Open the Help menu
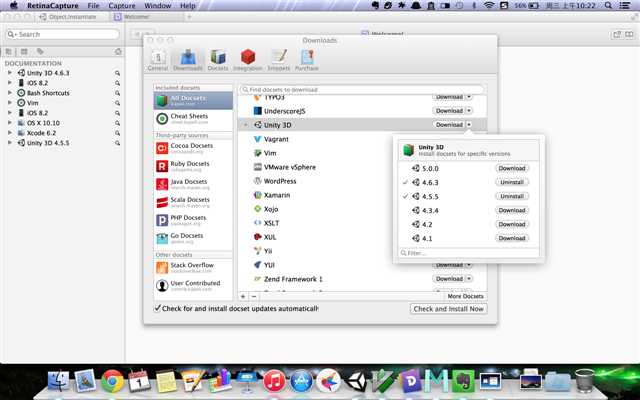This screenshot has height=400, width=640. 188,6
